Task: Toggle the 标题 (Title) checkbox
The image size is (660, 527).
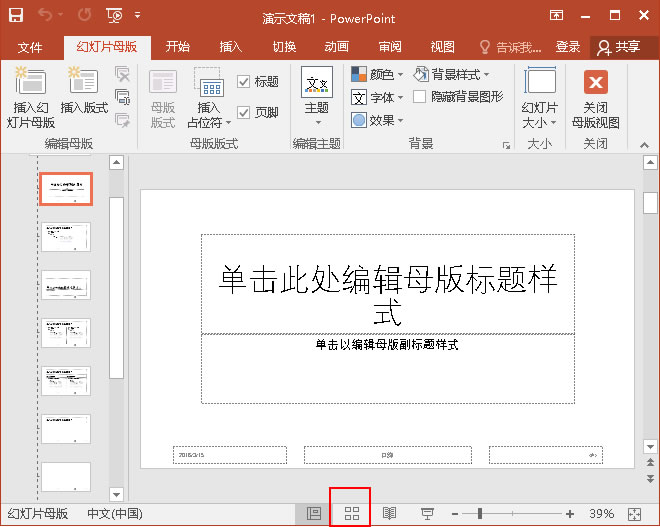Action: click(x=244, y=82)
